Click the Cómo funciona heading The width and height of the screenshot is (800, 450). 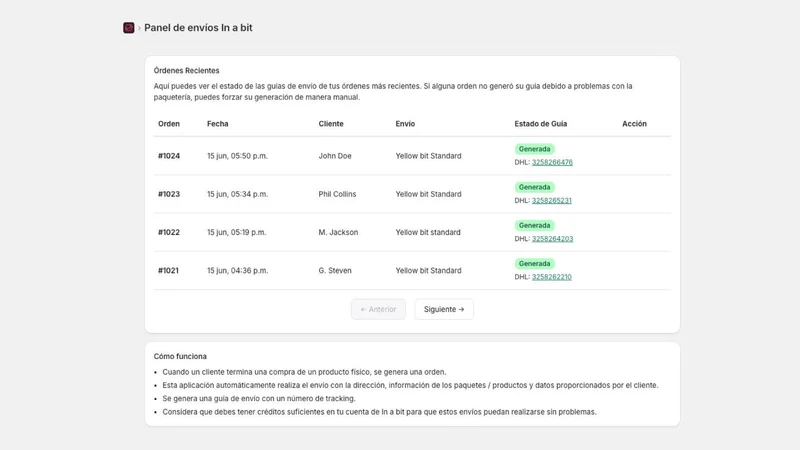180,356
